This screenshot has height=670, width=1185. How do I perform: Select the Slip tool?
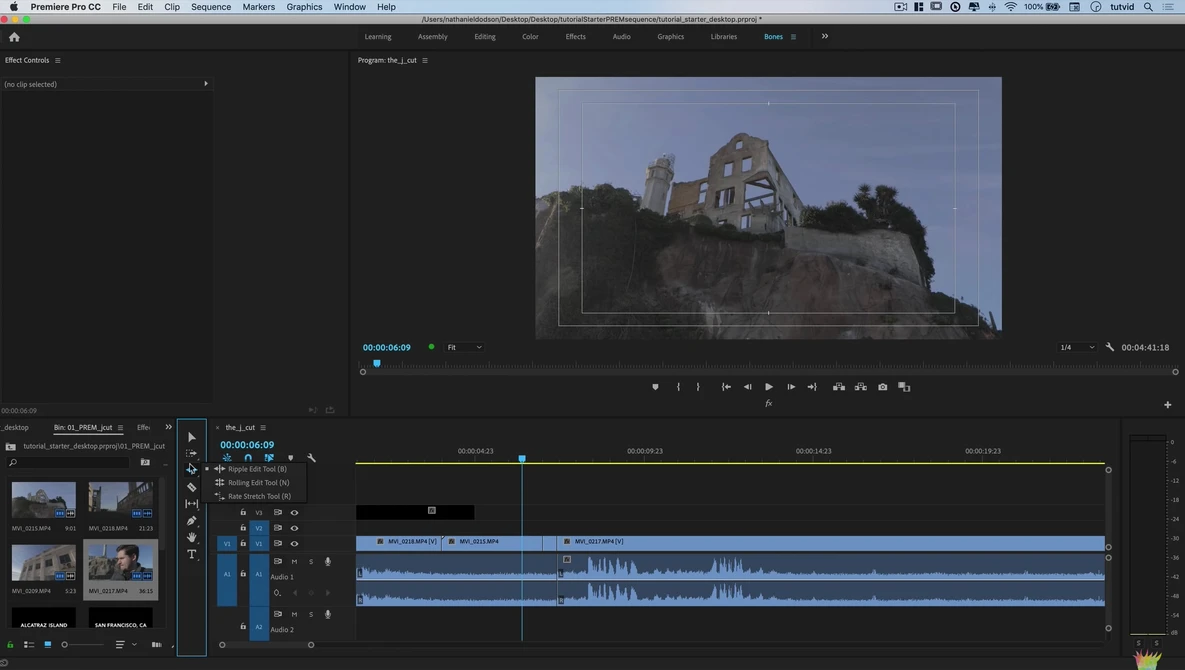point(191,504)
